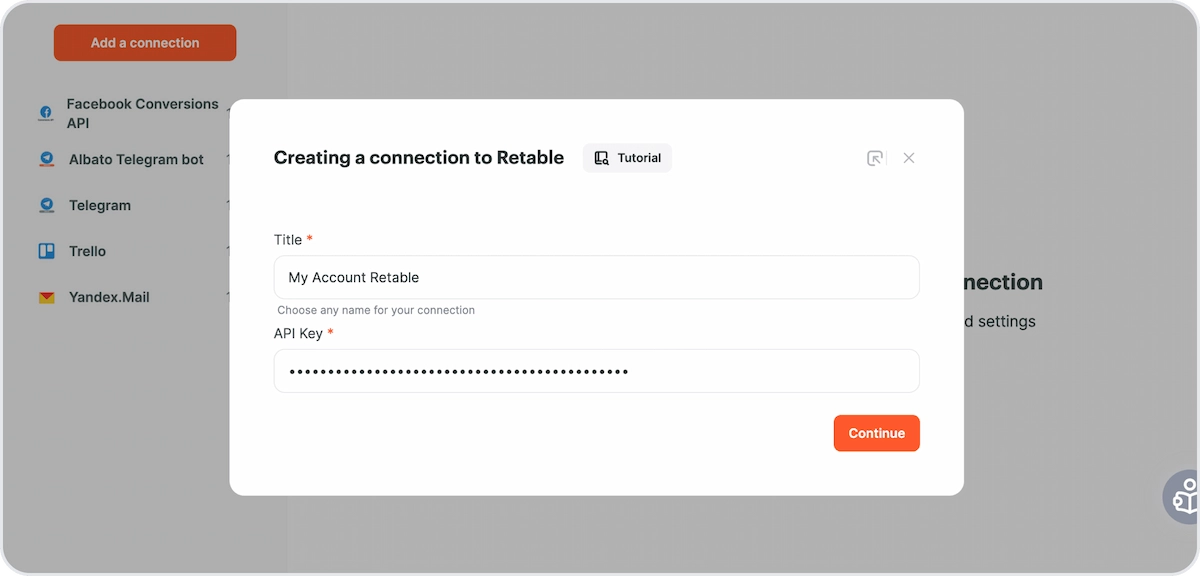The image size is (1200, 576).
Task: Click the collapse dialog arrow icon
Action: coord(875,158)
